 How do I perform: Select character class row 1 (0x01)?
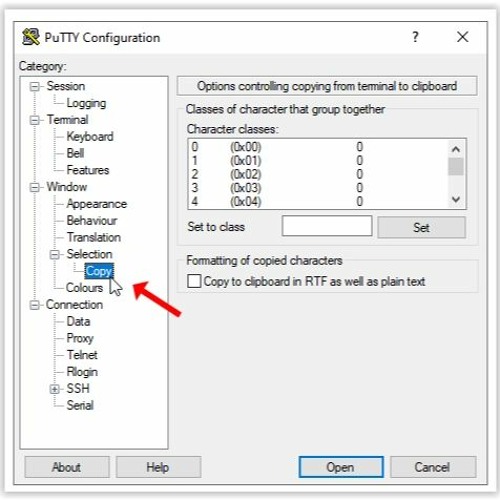318,161
